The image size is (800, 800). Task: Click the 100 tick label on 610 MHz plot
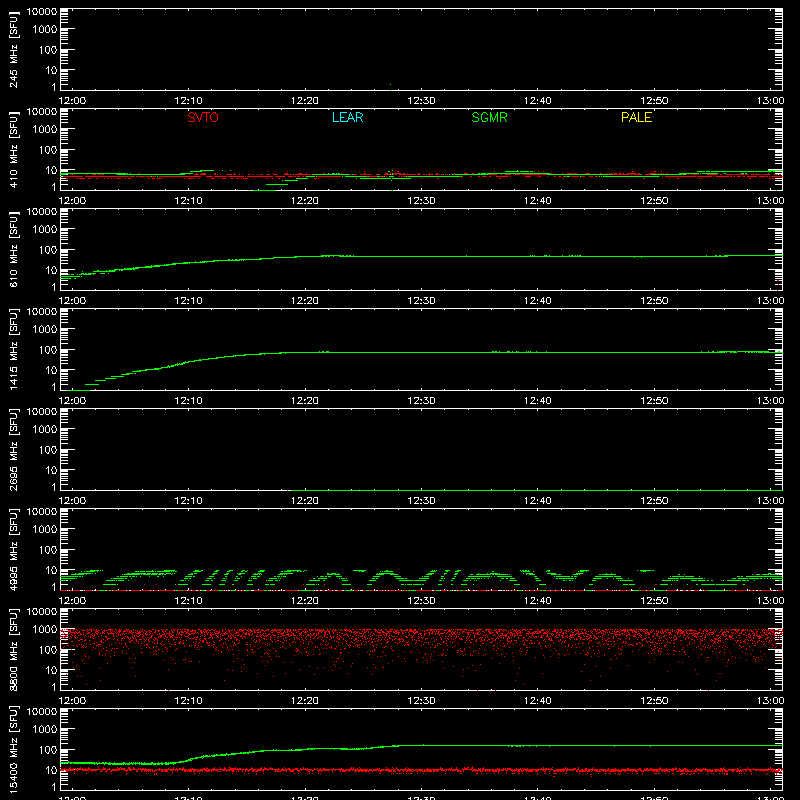click(48, 250)
